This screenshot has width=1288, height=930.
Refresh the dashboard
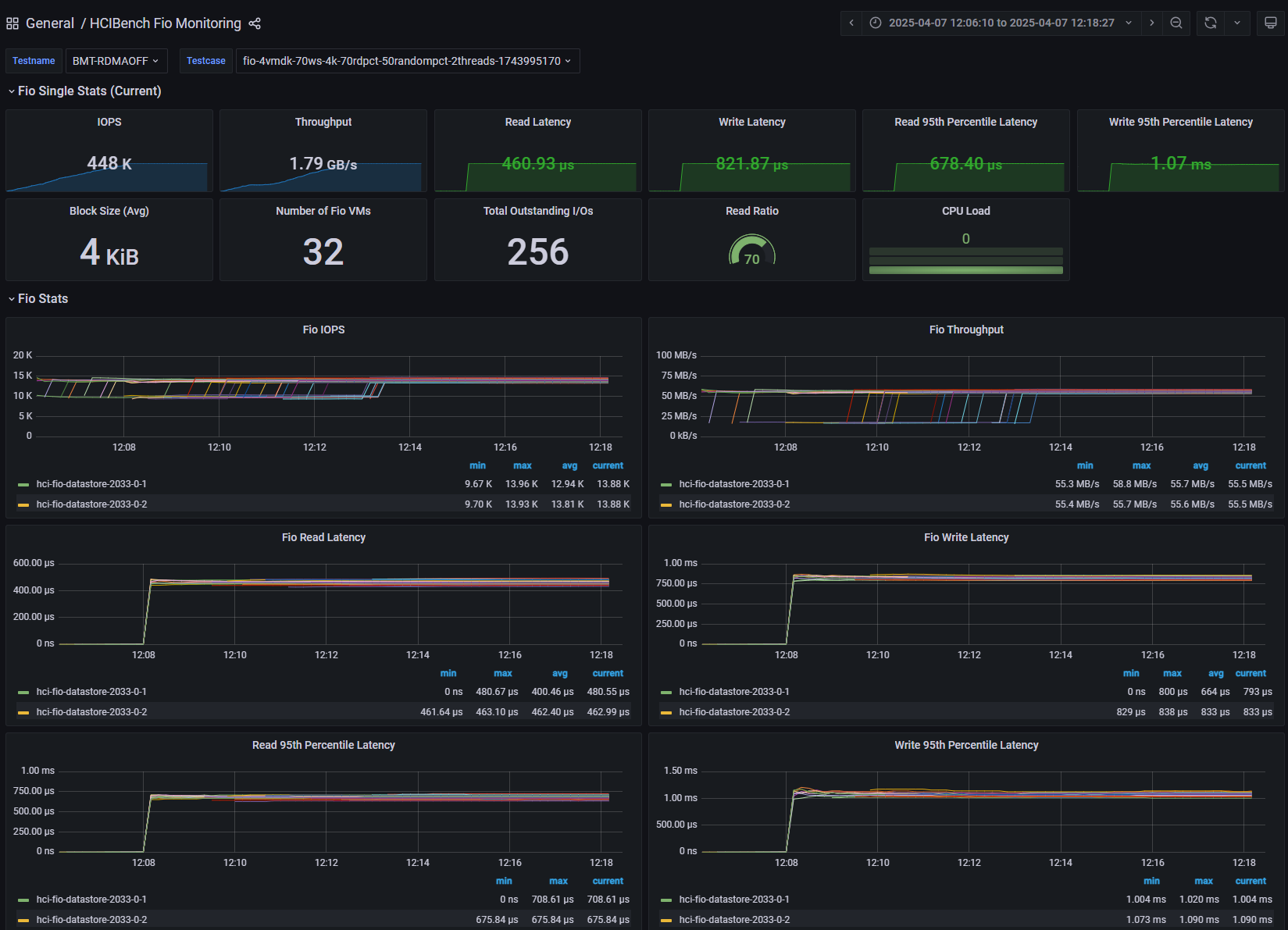[x=1211, y=23]
